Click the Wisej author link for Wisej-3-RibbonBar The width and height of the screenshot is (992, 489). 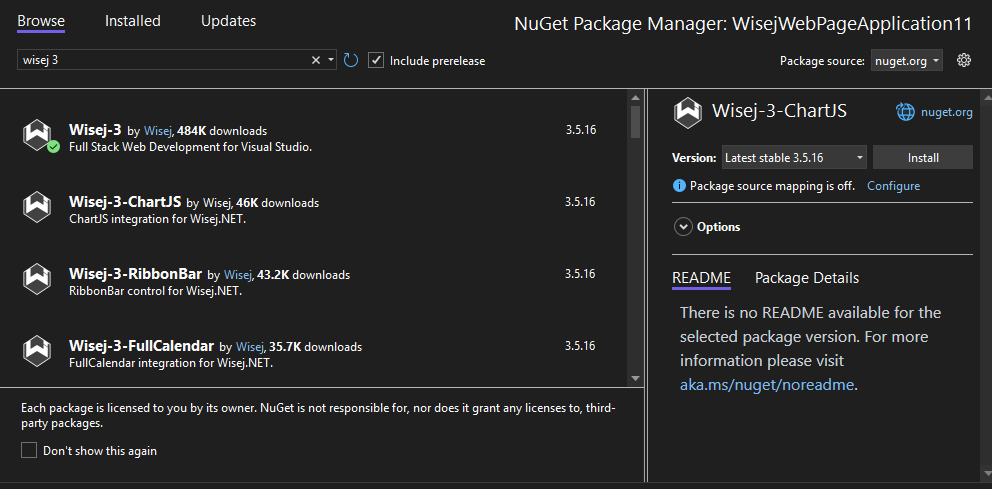point(239,275)
